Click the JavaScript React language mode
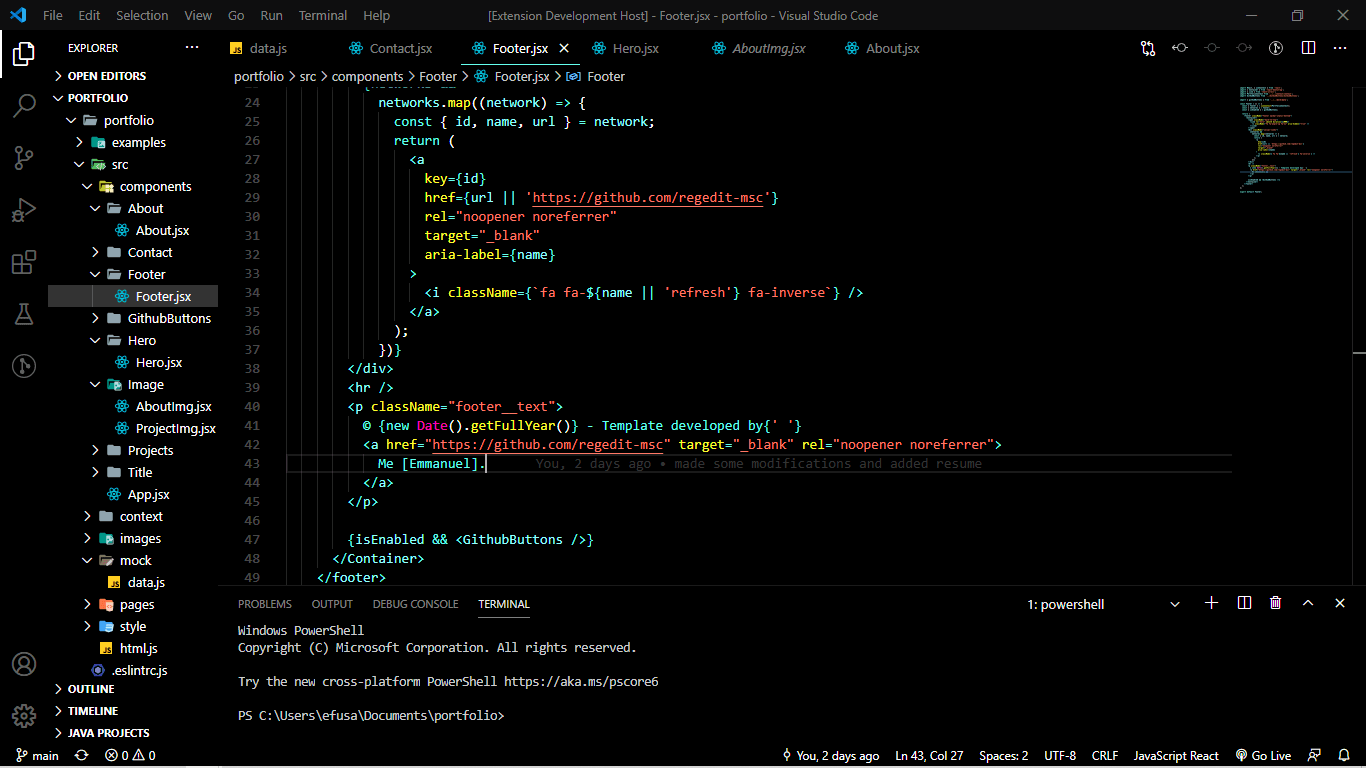The height and width of the screenshot is (768, 1366). [1176, 756]
